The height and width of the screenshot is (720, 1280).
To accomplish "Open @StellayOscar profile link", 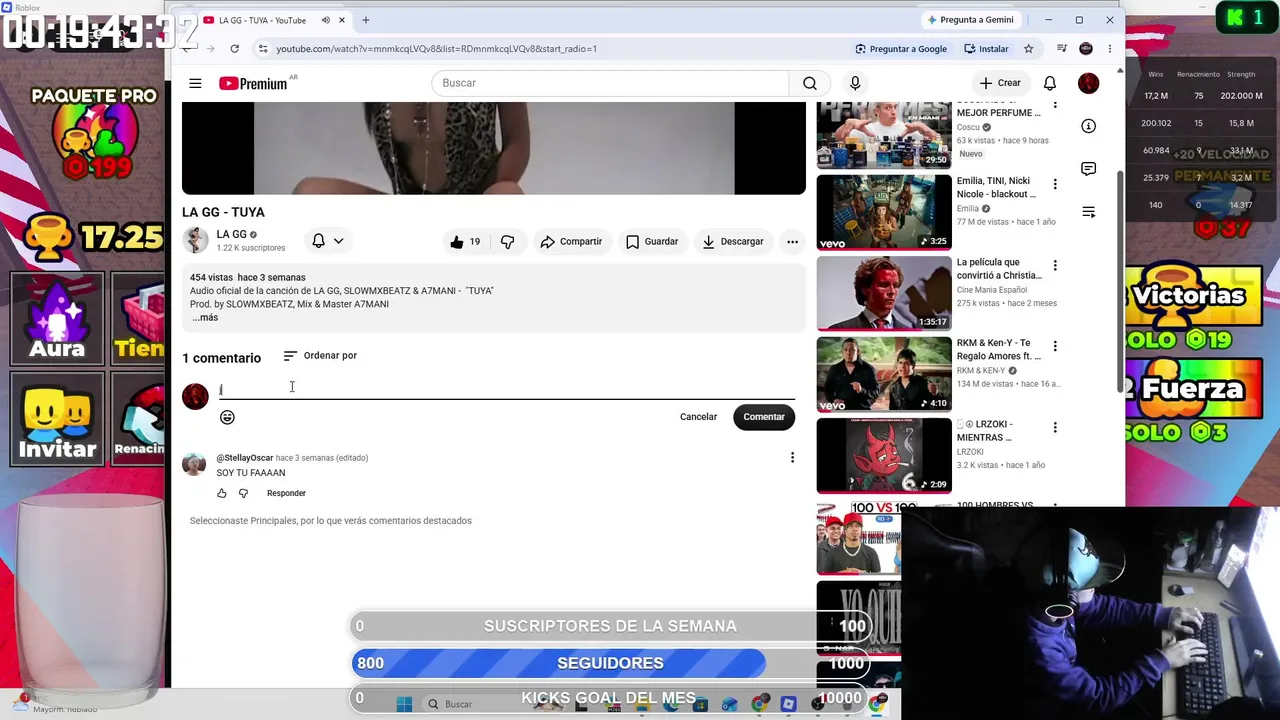I will click(244, 458).
